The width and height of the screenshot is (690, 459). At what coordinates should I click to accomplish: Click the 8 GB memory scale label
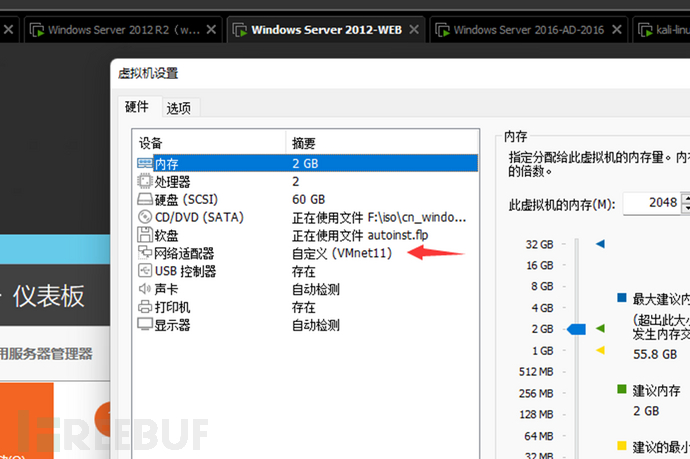(x=542, y=286)
